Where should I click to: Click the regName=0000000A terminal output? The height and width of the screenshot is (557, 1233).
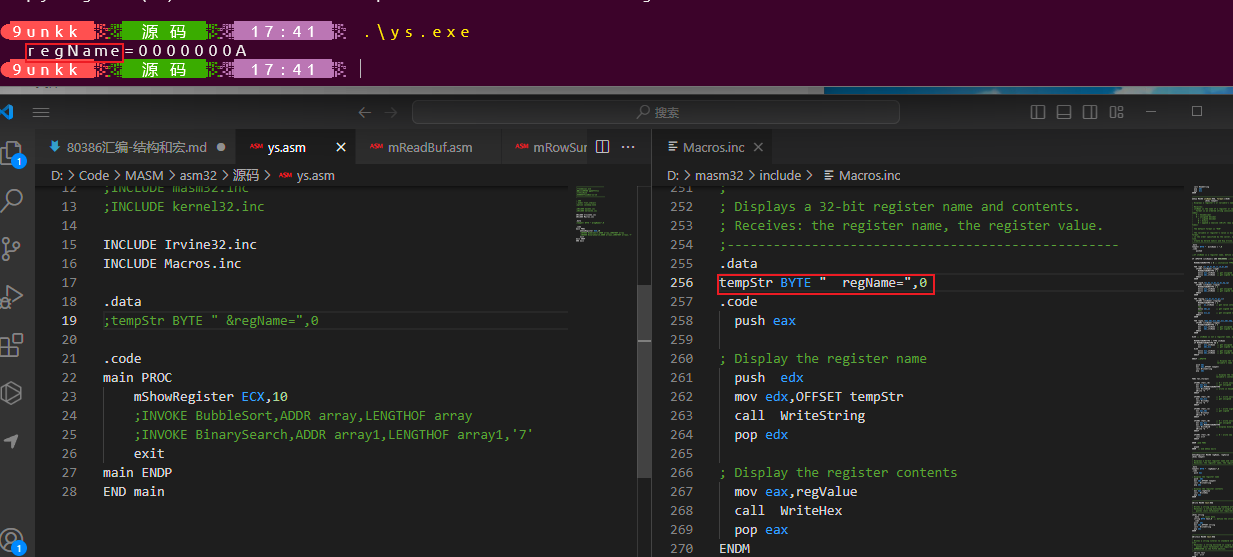[x=137, y=51]
